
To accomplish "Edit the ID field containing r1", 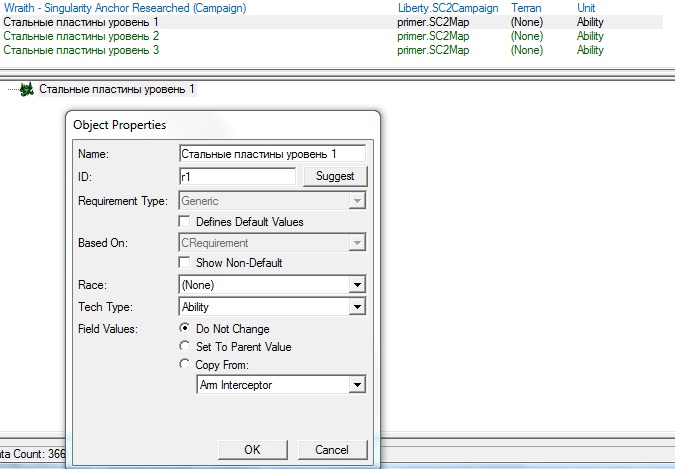I will tap(237, 177).
